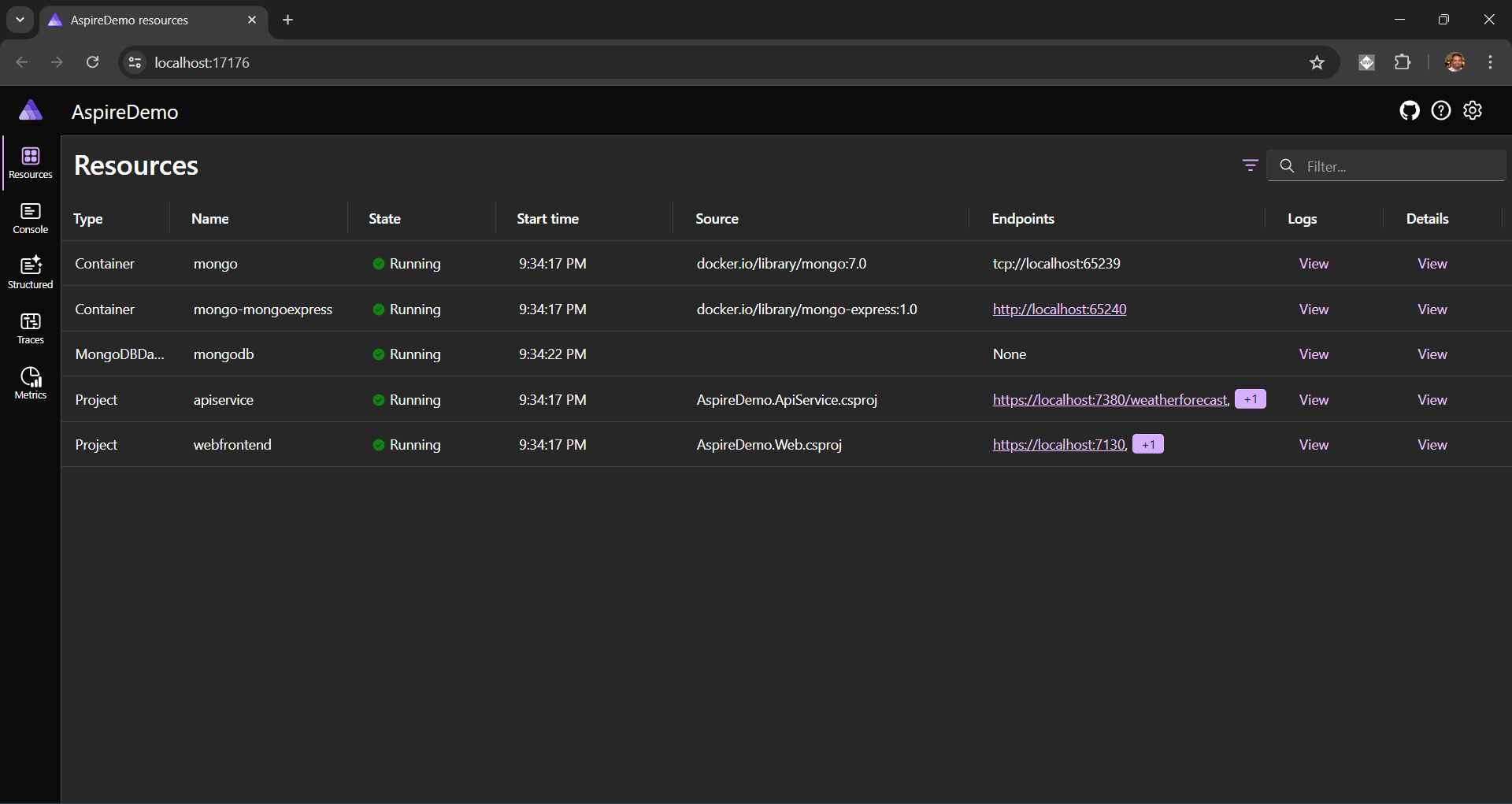Open the tab search dropdown arrow

tap(20, 20)
